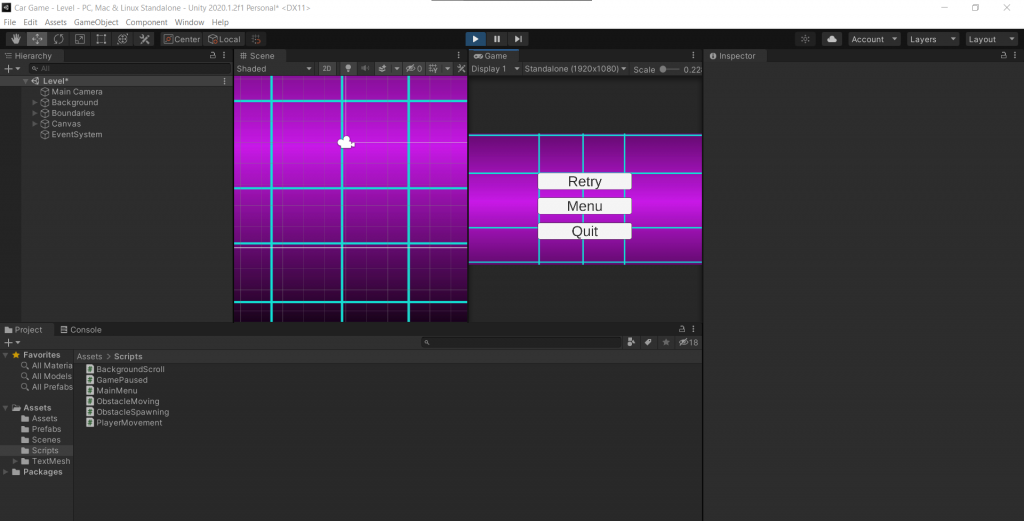Select the Rect tool

point(101,39)
